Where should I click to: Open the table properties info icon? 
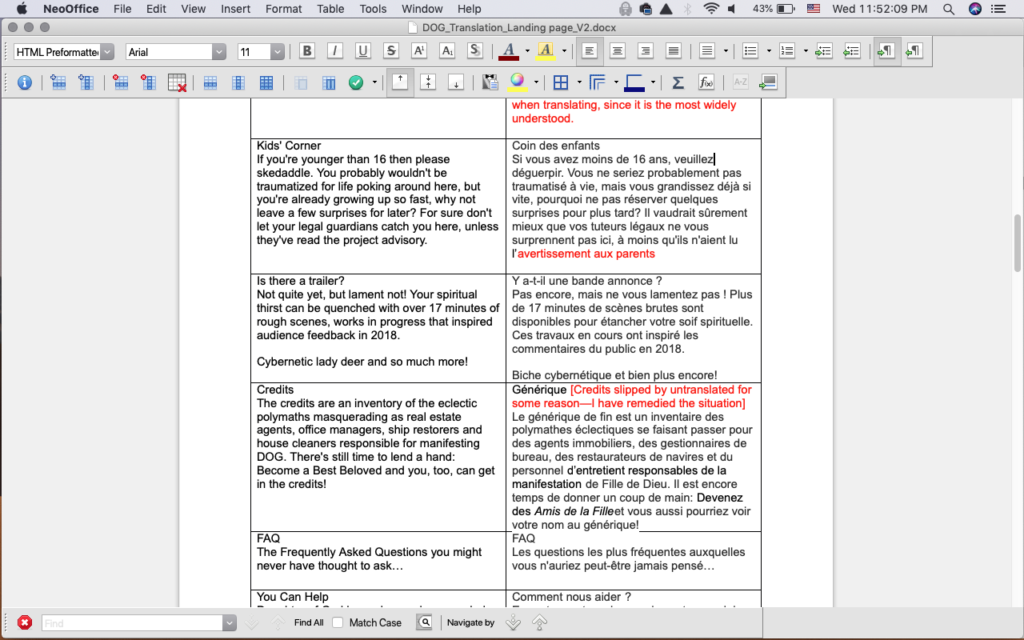(x=24, y=82)
